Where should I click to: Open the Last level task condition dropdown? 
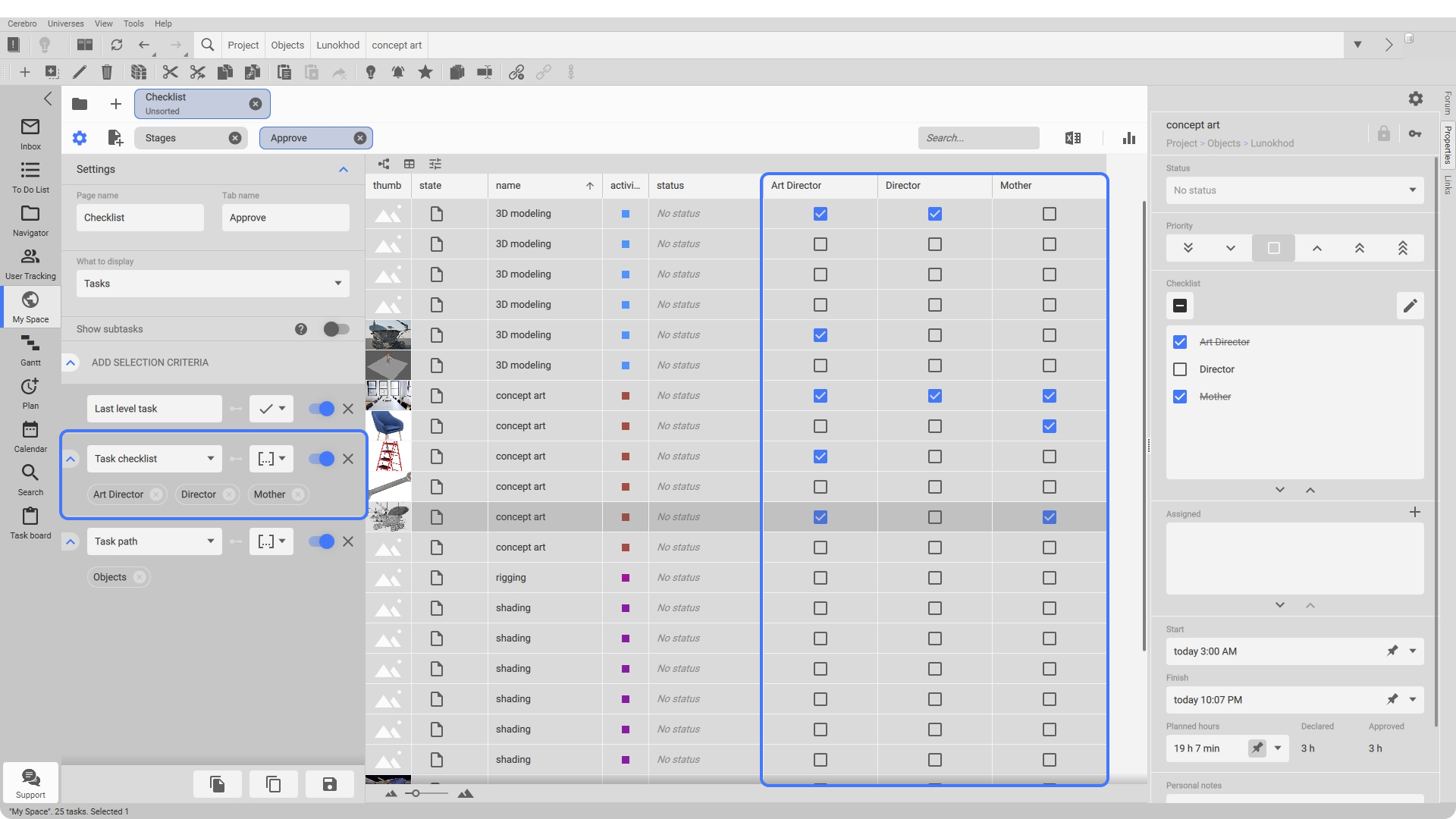coord(271,409)
